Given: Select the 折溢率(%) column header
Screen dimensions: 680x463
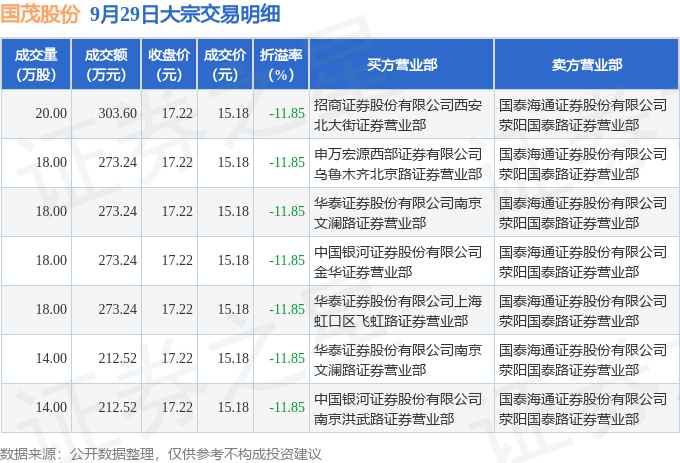Looking at the screenshot, I should [281, 65].
